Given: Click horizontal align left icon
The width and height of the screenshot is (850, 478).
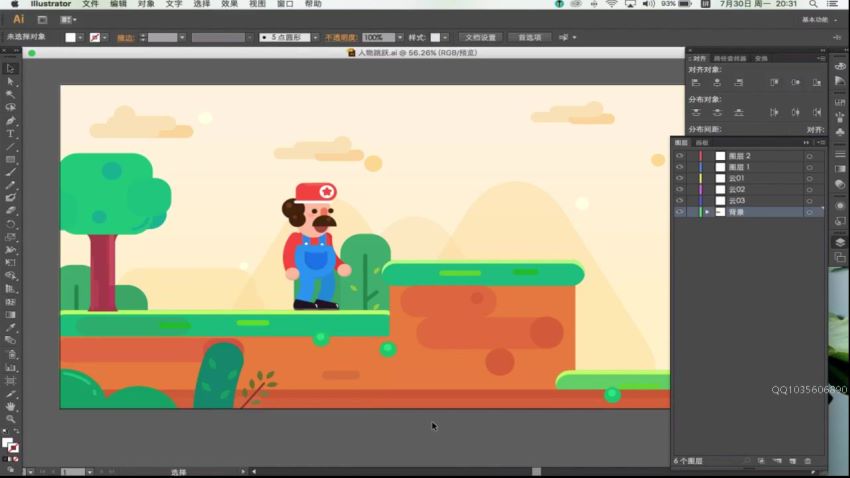Looking at the screenshot, I should coord(696,83).
